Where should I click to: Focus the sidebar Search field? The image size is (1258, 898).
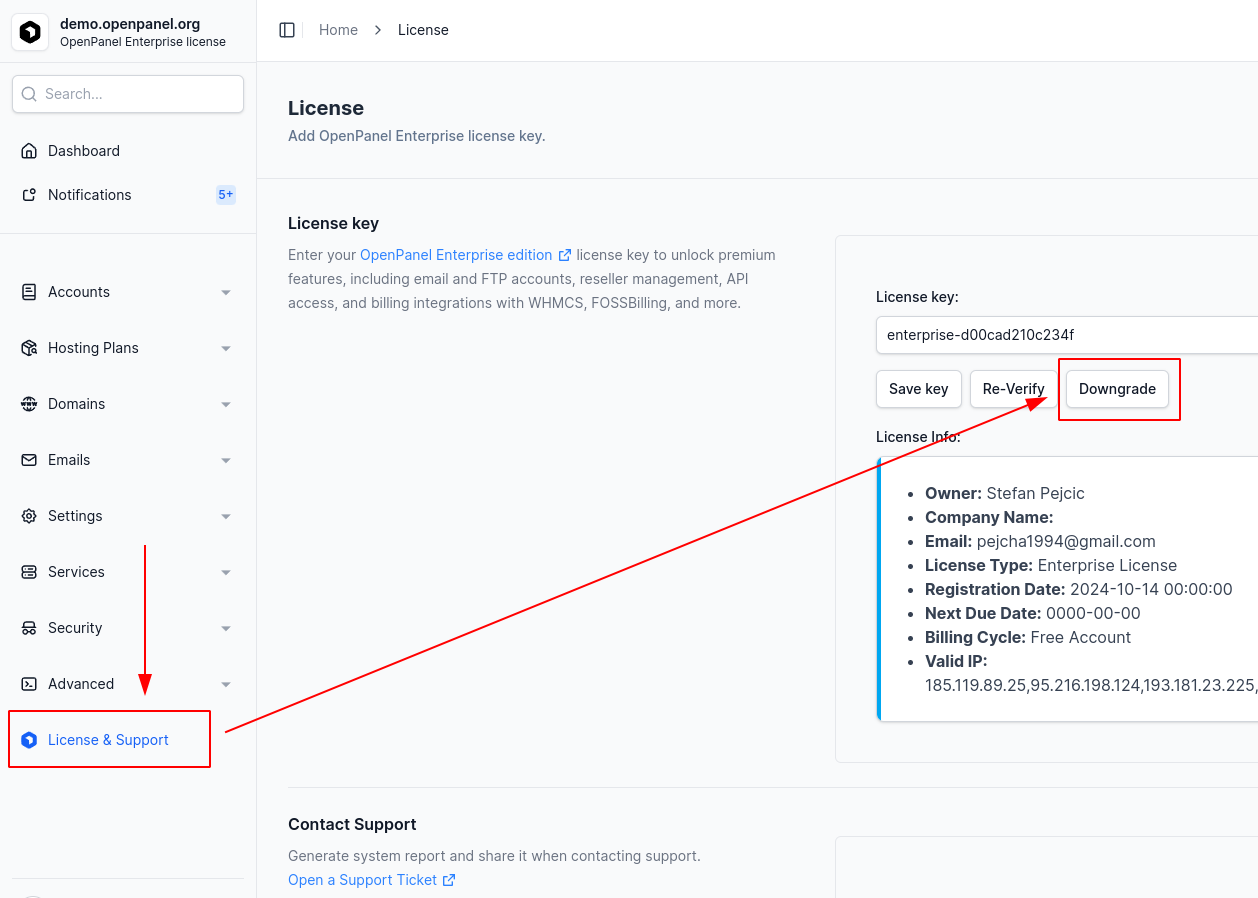[x=128, y=94]
